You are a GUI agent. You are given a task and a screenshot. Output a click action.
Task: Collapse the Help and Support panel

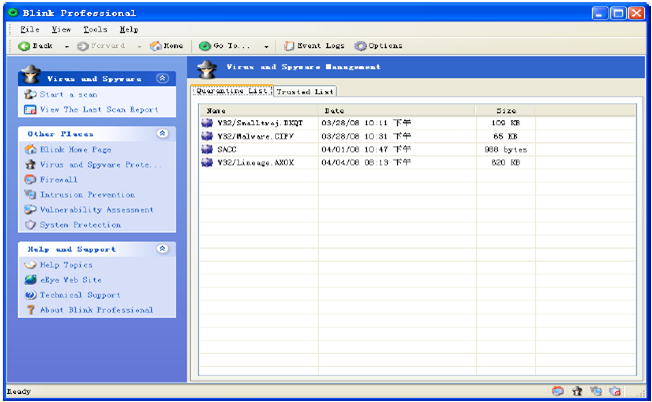(x=162, y=249)
